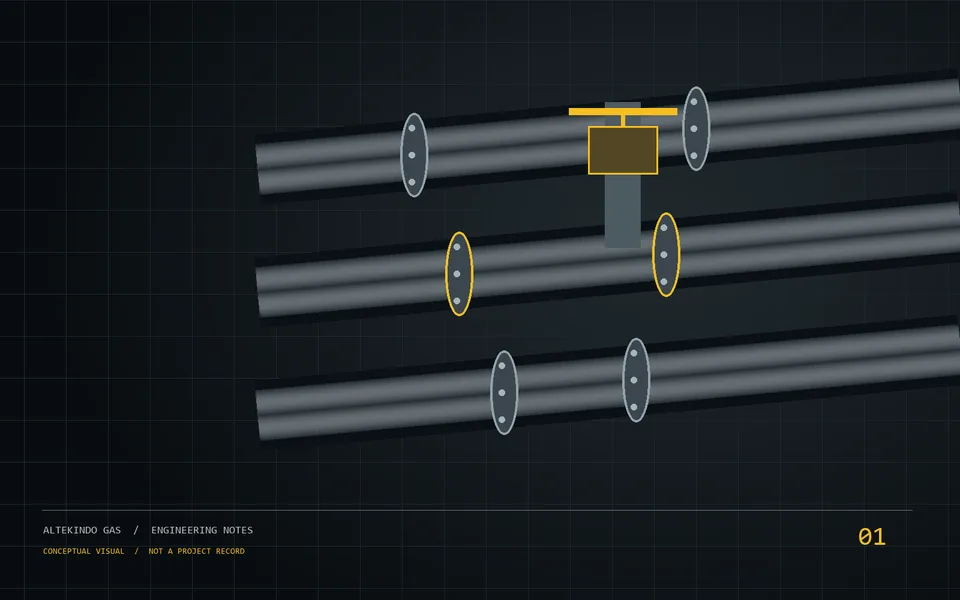Select the yellow valve handle bar

623,111
